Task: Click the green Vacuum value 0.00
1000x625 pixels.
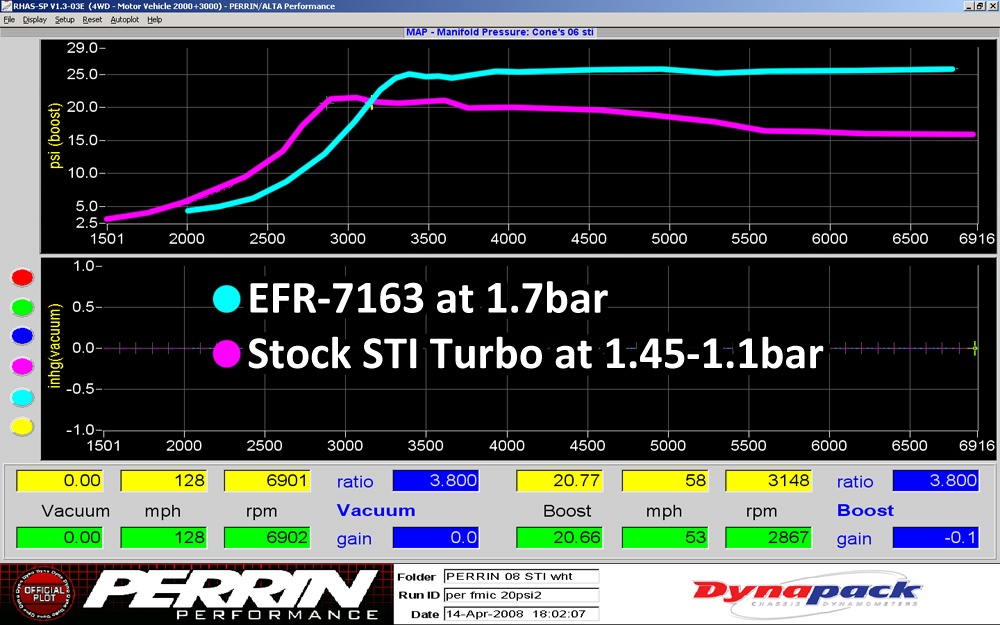Action: point(59,537)
